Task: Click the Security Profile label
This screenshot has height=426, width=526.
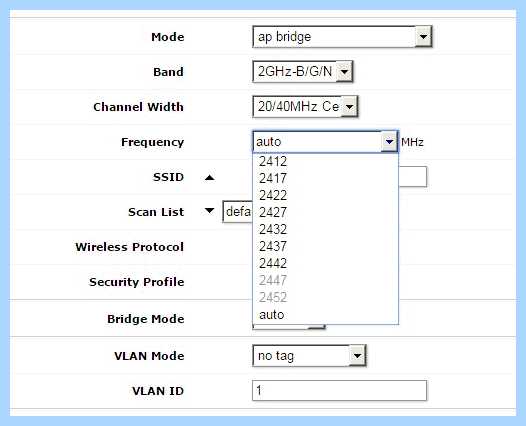Action: coord(137,282)
